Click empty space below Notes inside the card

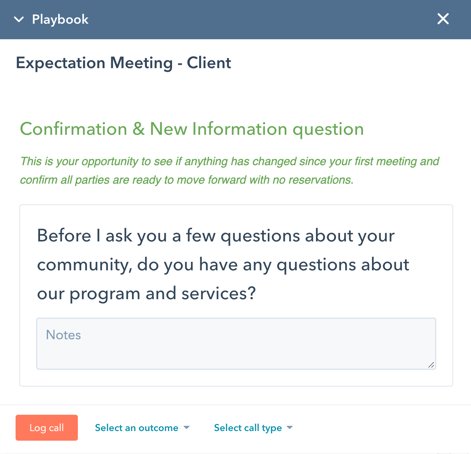(x=236, y=378)
